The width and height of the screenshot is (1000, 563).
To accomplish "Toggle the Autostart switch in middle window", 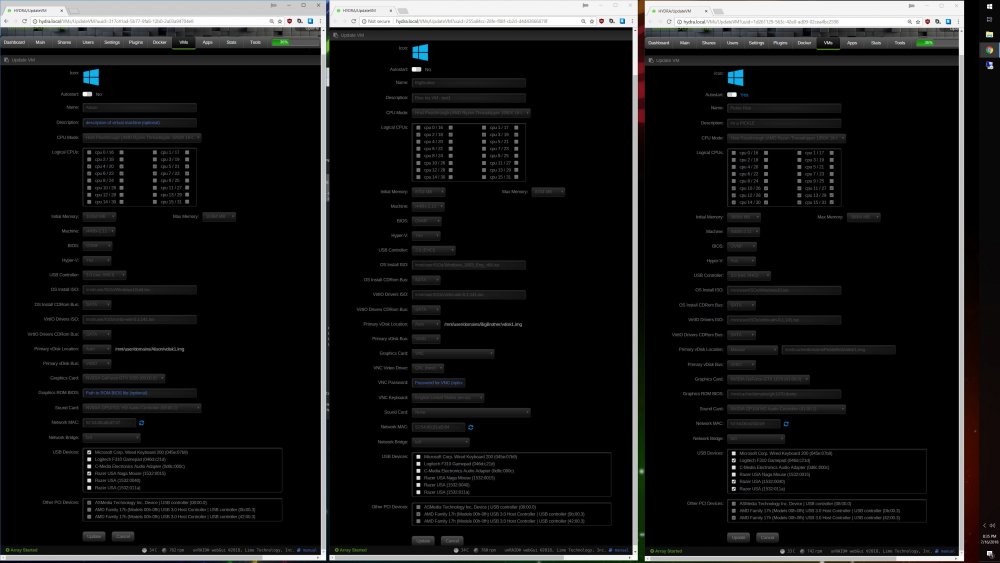I will coord(416,69).
